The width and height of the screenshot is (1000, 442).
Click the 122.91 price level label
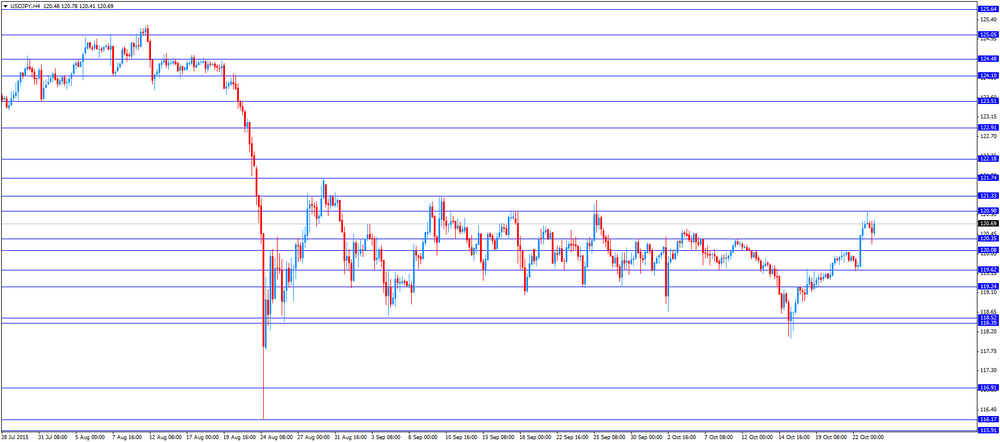pyautogui.click(x=989, y=127)
